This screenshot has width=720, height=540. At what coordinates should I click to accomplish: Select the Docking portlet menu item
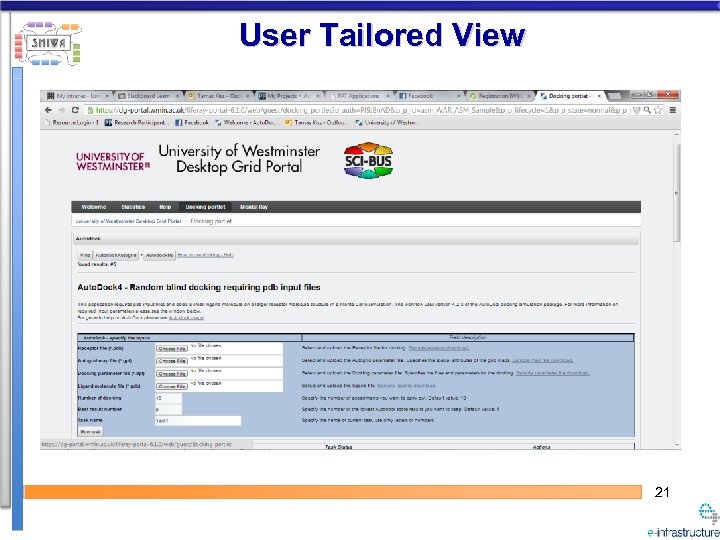click(205, 207)
